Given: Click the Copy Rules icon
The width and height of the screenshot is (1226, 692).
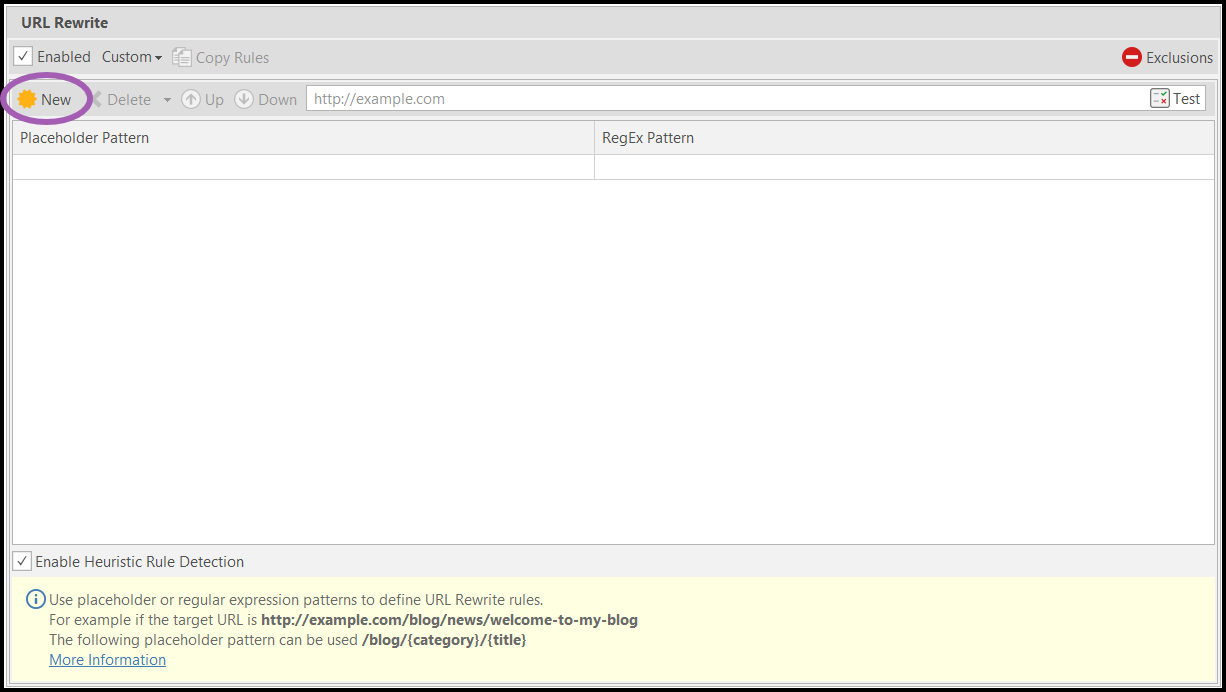Looking at the screenshot, I should (182, 57).
